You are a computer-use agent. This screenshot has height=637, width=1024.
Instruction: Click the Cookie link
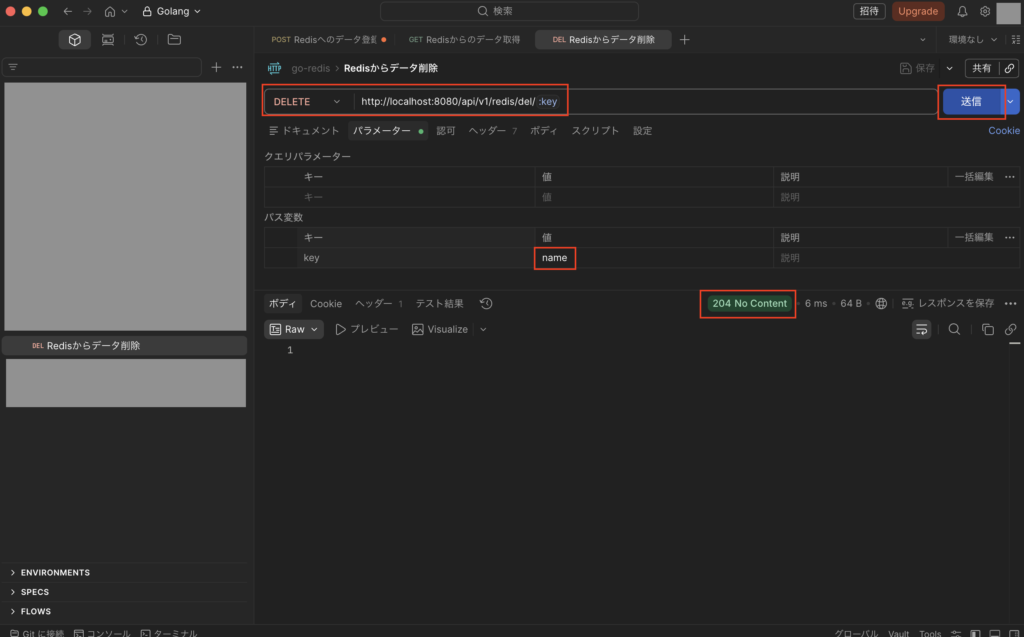click(1004, 131)
